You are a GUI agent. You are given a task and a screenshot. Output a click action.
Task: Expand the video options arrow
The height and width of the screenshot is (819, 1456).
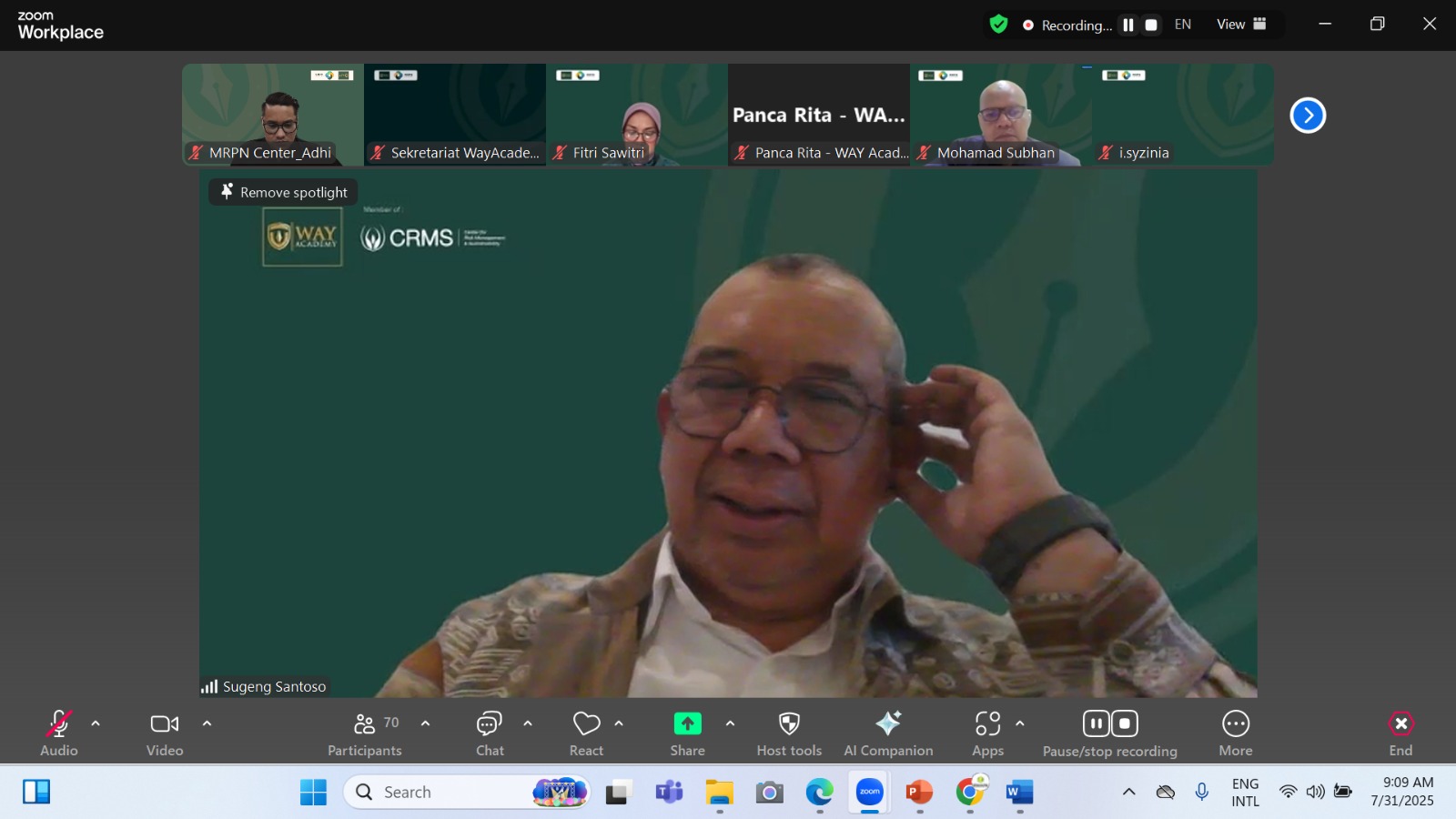[x=207, y=723]
